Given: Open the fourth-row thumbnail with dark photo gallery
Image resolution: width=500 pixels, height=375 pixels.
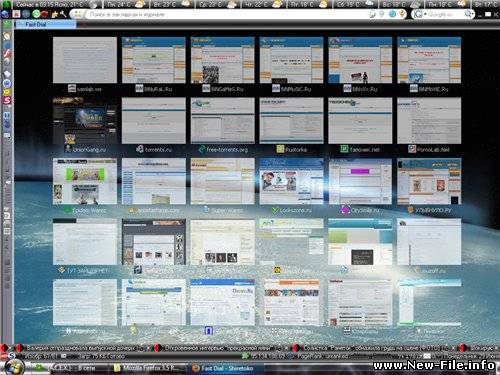Looking at the screenshot, I should (154, 242).
